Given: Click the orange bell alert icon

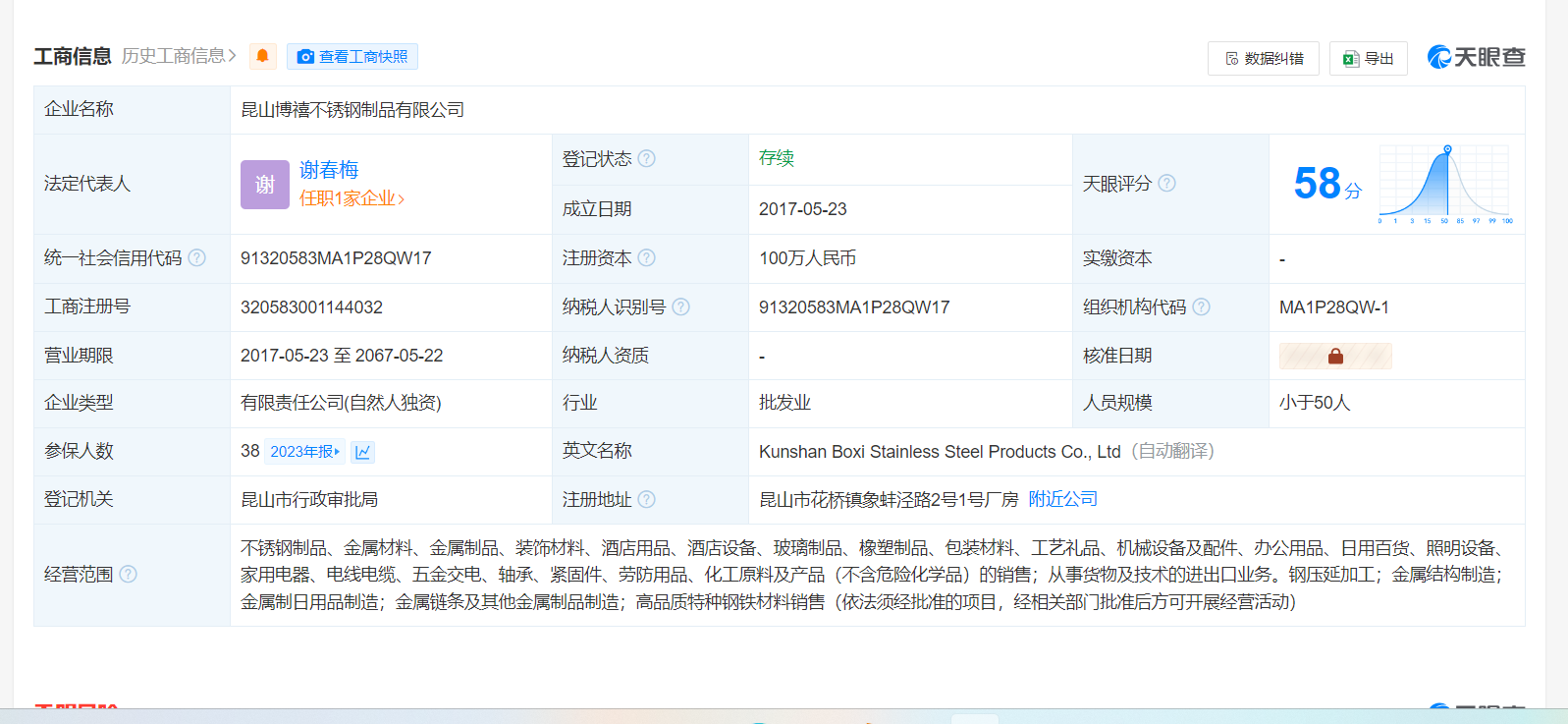Looking at the screenshot, I should tap(262, 56).
